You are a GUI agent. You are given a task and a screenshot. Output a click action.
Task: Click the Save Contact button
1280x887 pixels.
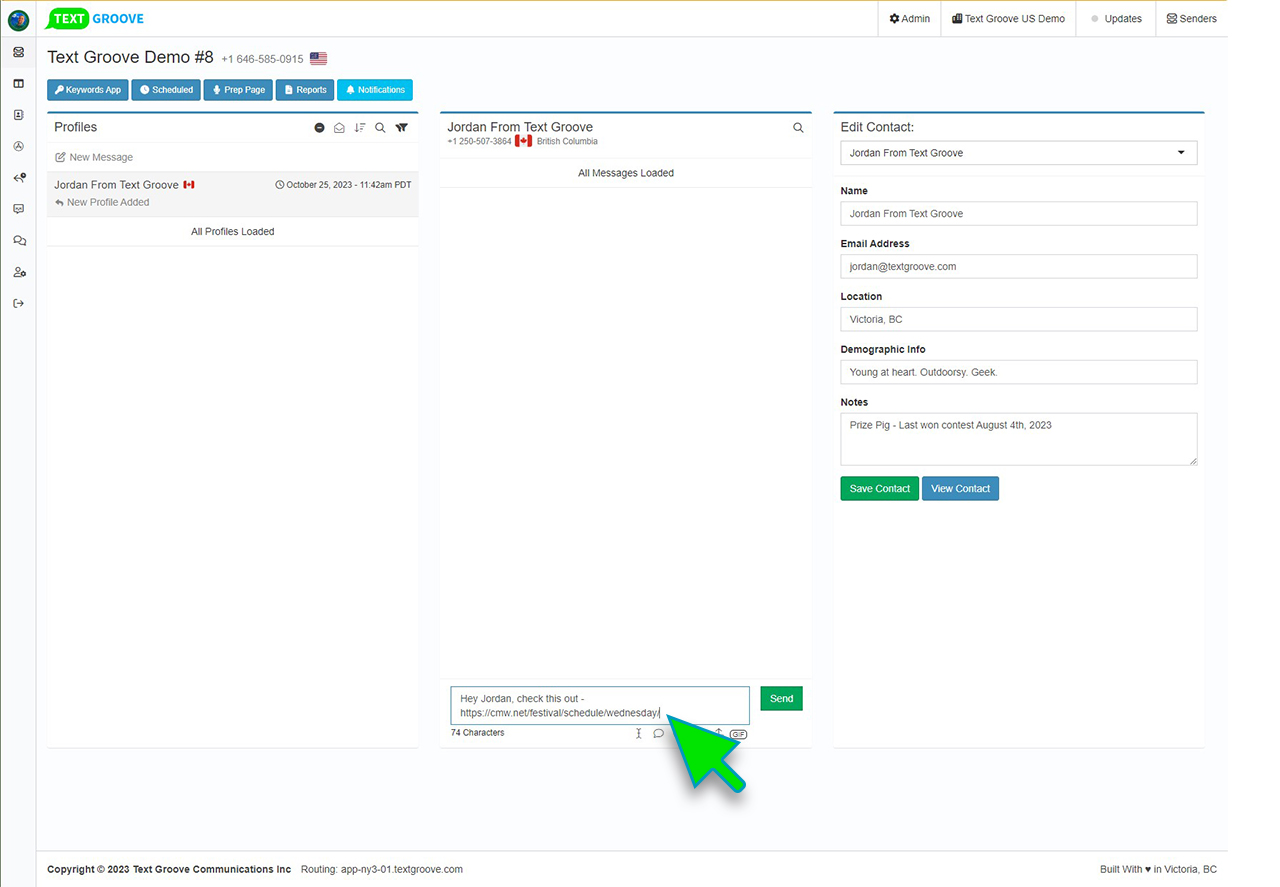879,489
